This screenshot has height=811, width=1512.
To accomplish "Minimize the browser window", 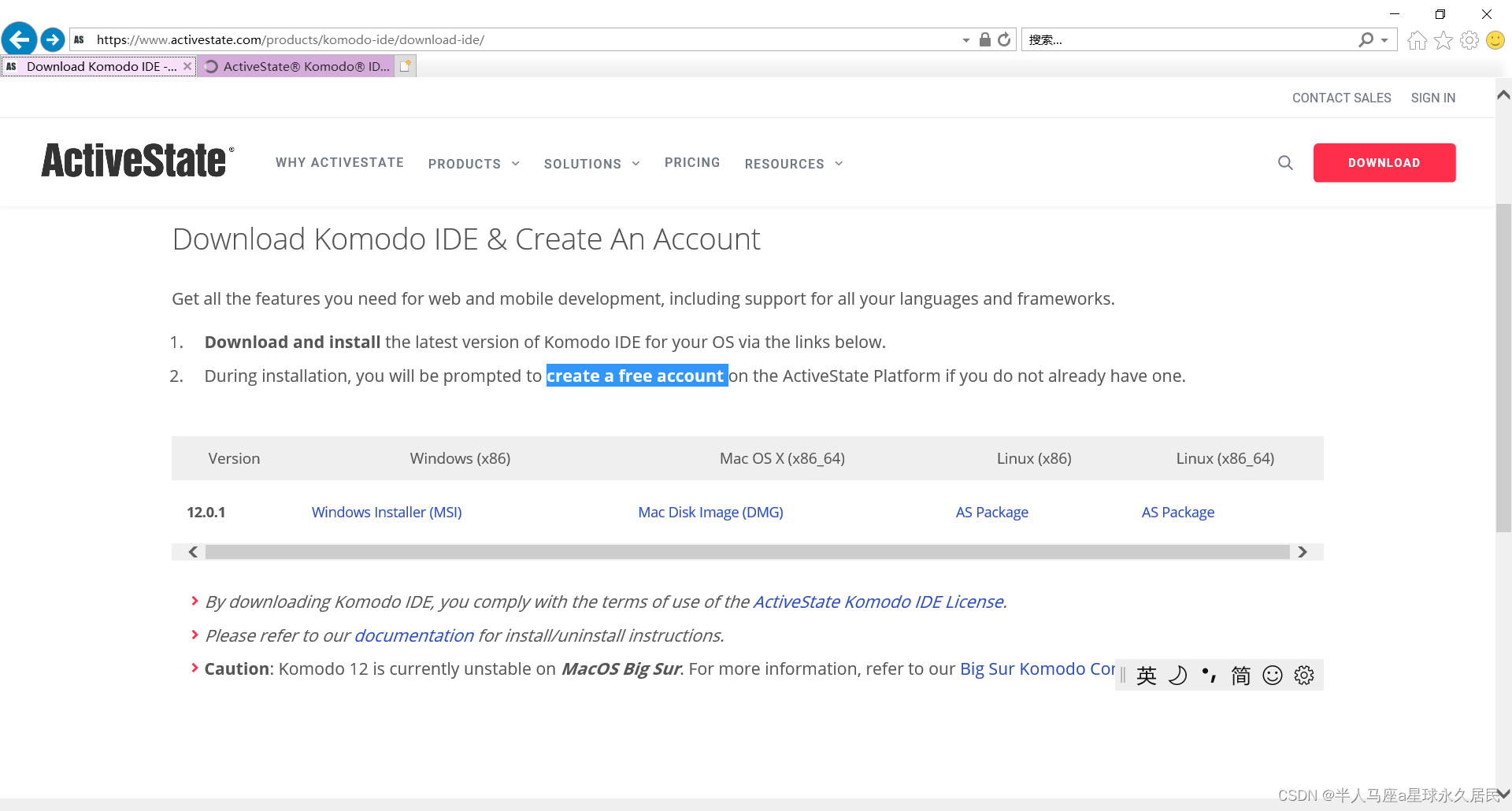I will point(1394,14).
